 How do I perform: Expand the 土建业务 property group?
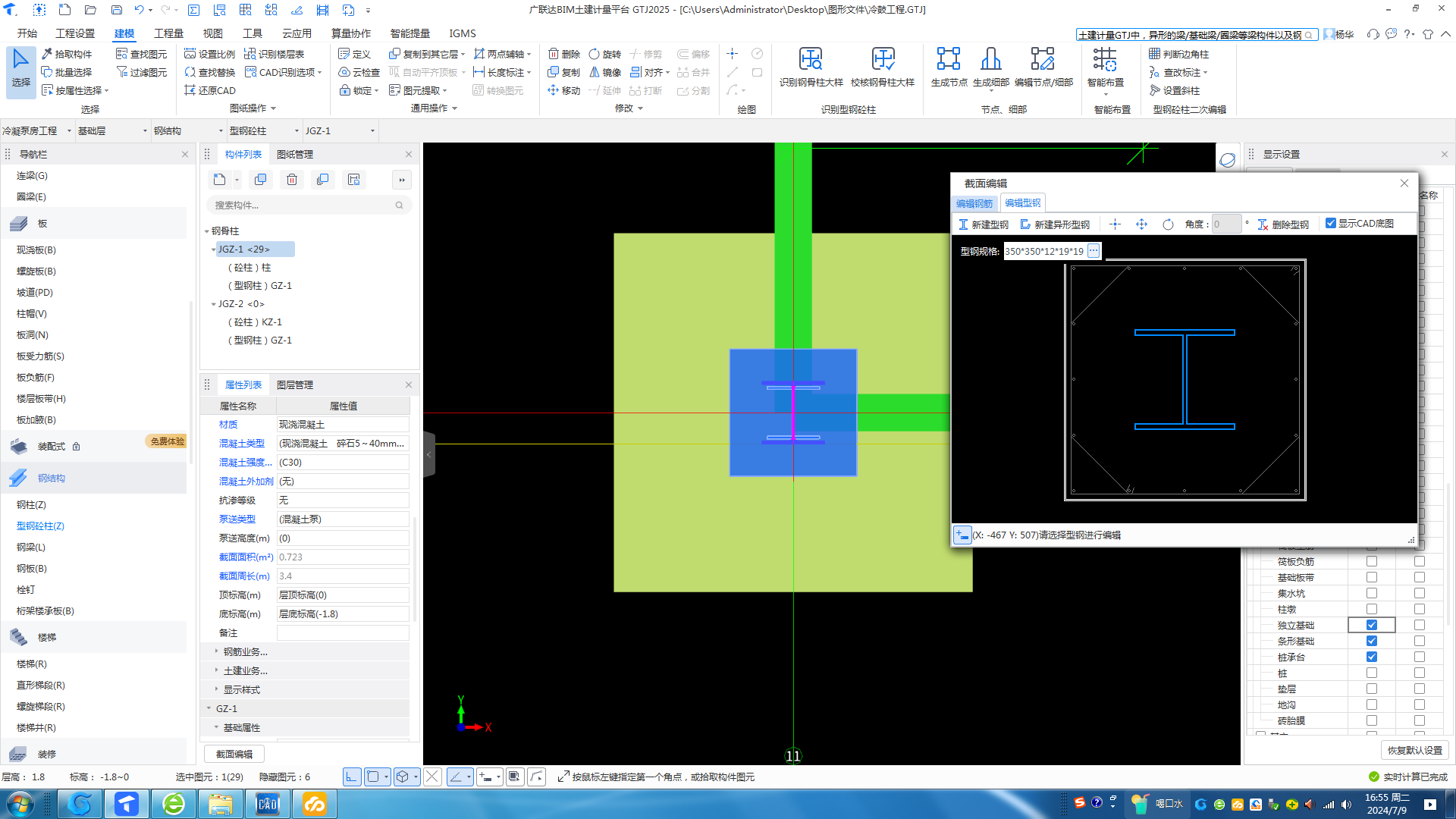tap(216, 670)
